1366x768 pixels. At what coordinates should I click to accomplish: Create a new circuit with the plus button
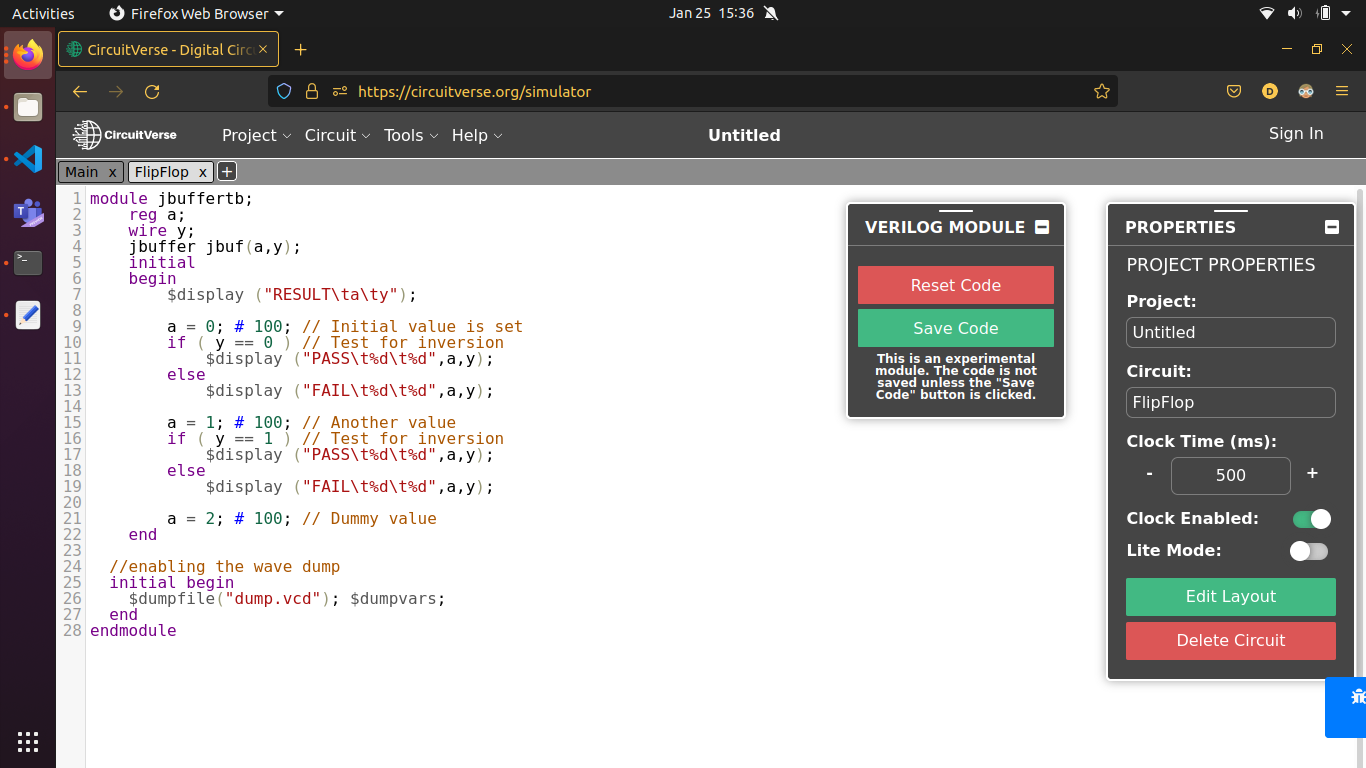pyautogui.click(x=226, y=170)
